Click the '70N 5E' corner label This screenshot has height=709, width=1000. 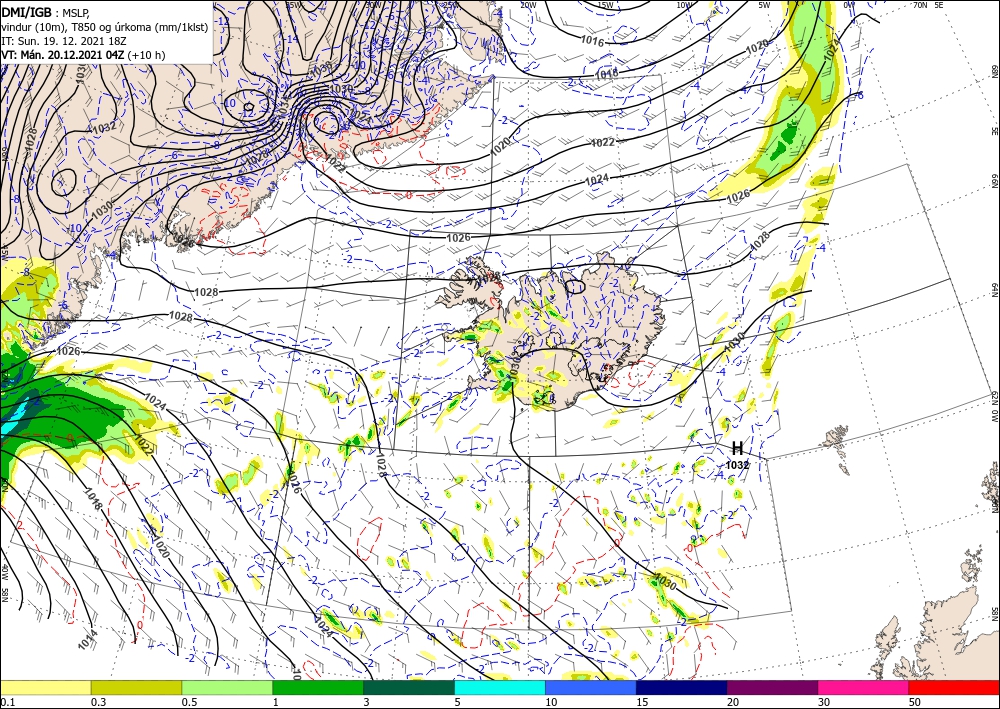pos(928,5)
